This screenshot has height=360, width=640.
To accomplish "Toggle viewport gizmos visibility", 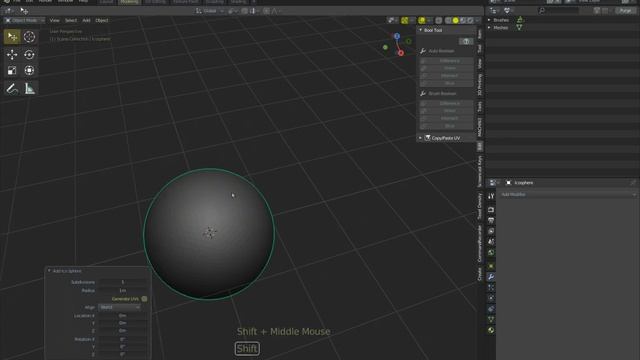I will 404,20.
